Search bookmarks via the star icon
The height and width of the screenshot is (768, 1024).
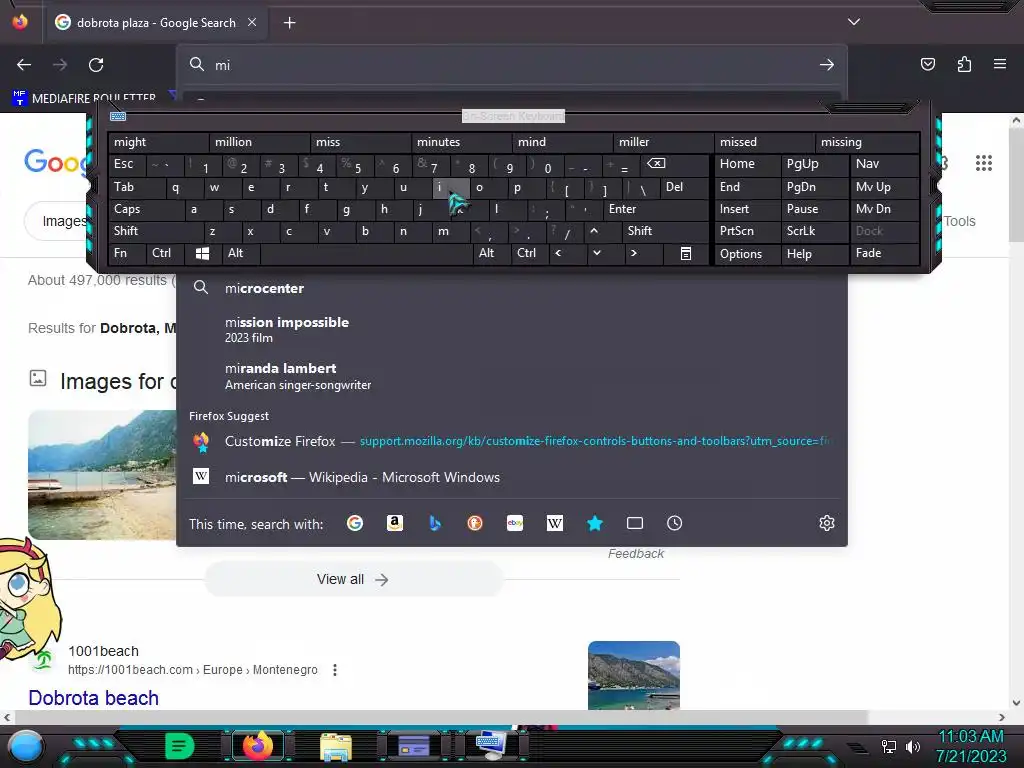pos(595,523)
